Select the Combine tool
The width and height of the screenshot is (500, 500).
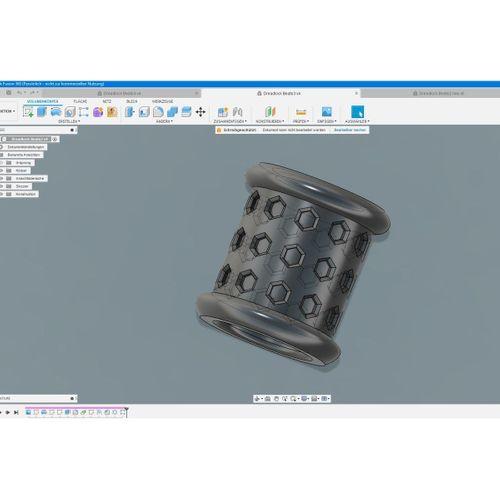[x=172, y=112]
